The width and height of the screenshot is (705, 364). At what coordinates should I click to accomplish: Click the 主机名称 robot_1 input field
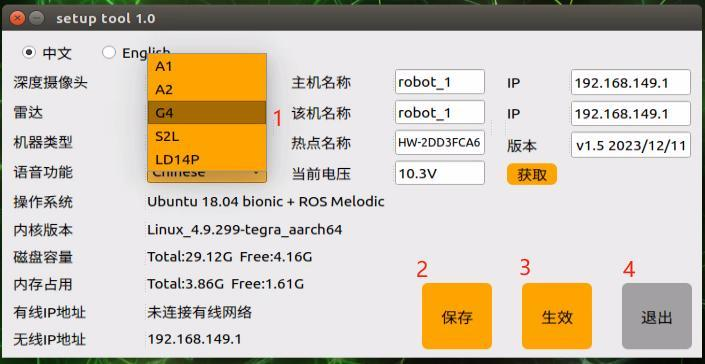click(x=440, y=82)
